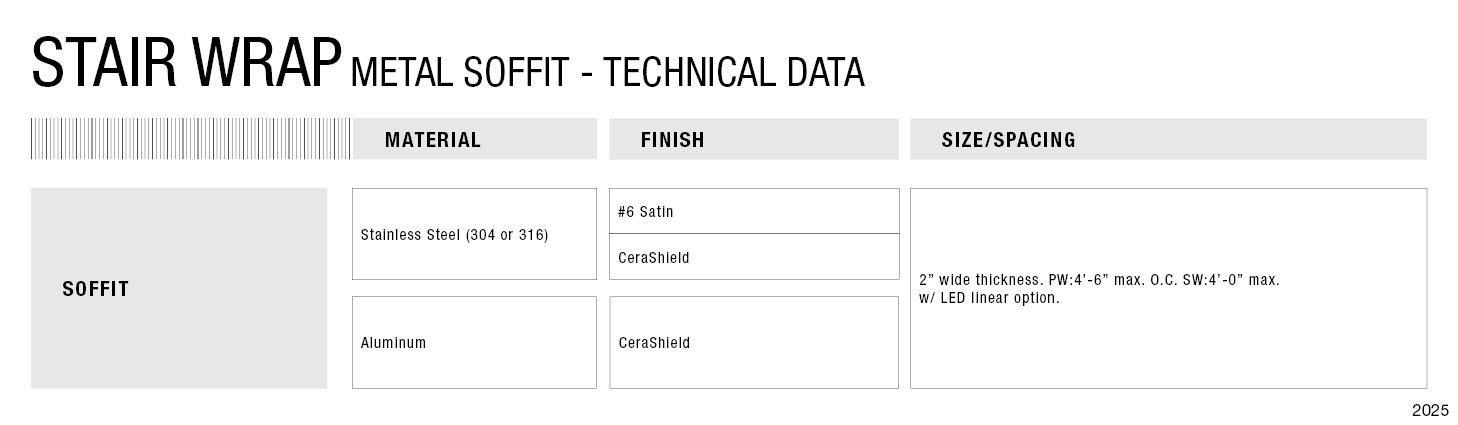Click the "w/ LED linear option" line
The width and height of the screenshot is (1458, 425).
tap(988, 298)
